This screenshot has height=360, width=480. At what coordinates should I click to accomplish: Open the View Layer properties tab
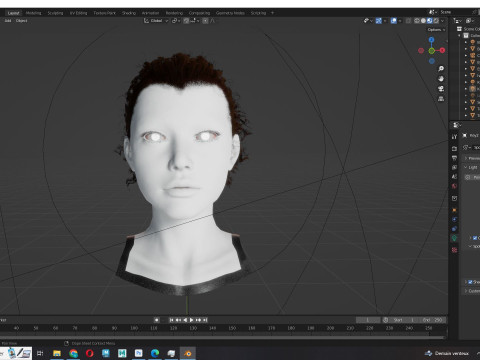tap(454, 167)
